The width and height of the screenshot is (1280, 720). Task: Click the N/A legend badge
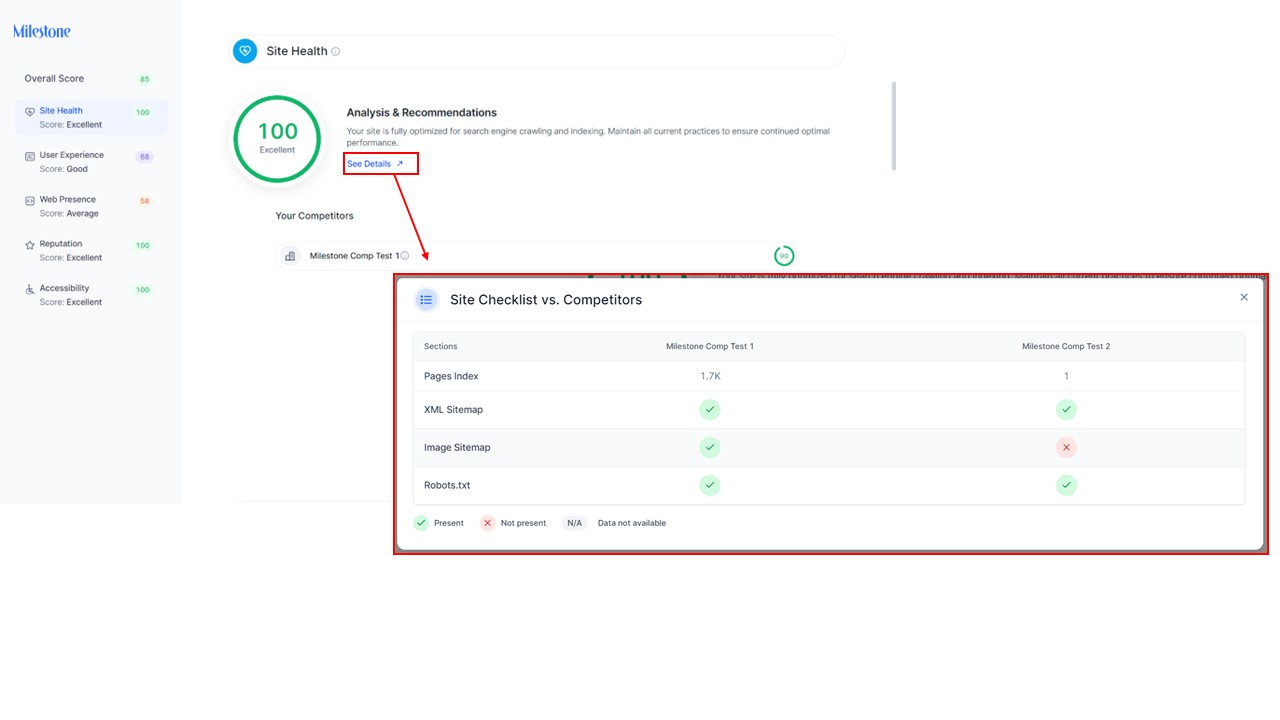[574, 523]
